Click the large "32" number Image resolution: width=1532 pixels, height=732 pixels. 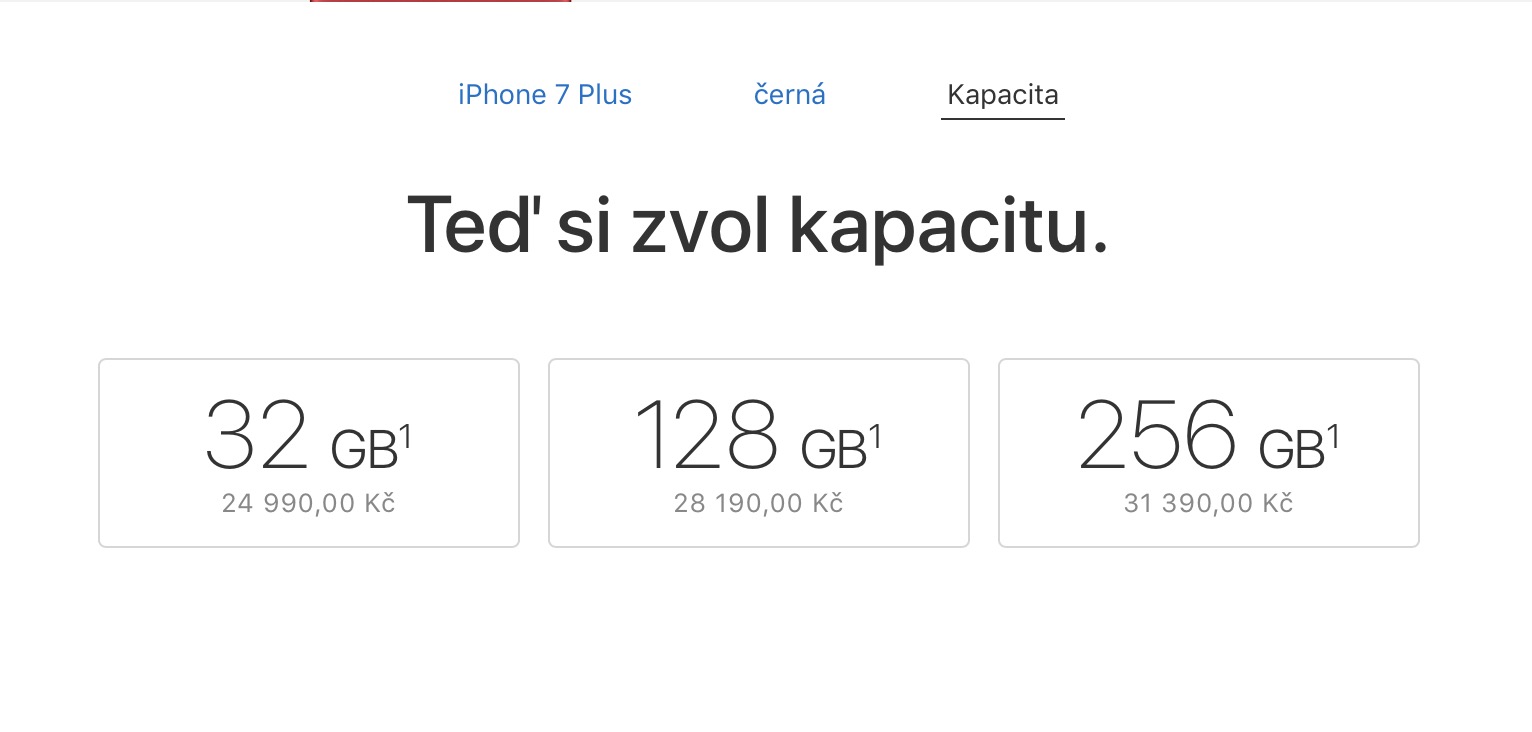pos(257,437)
